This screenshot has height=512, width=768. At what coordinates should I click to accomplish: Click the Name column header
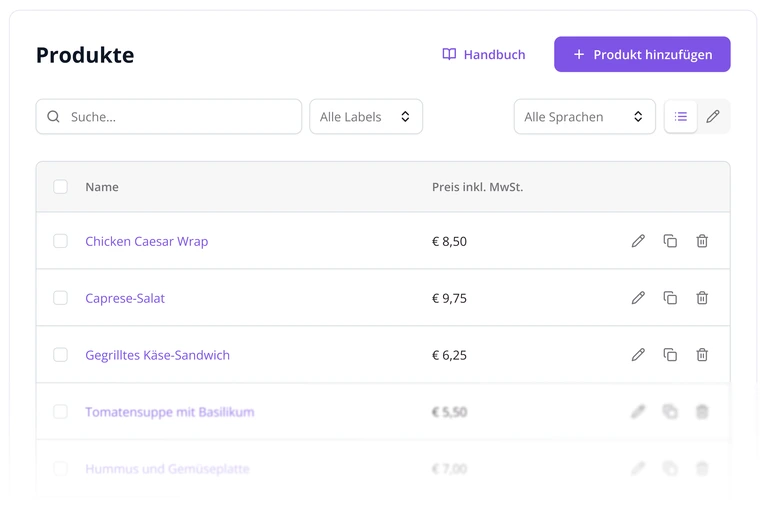tap(102, 187)
